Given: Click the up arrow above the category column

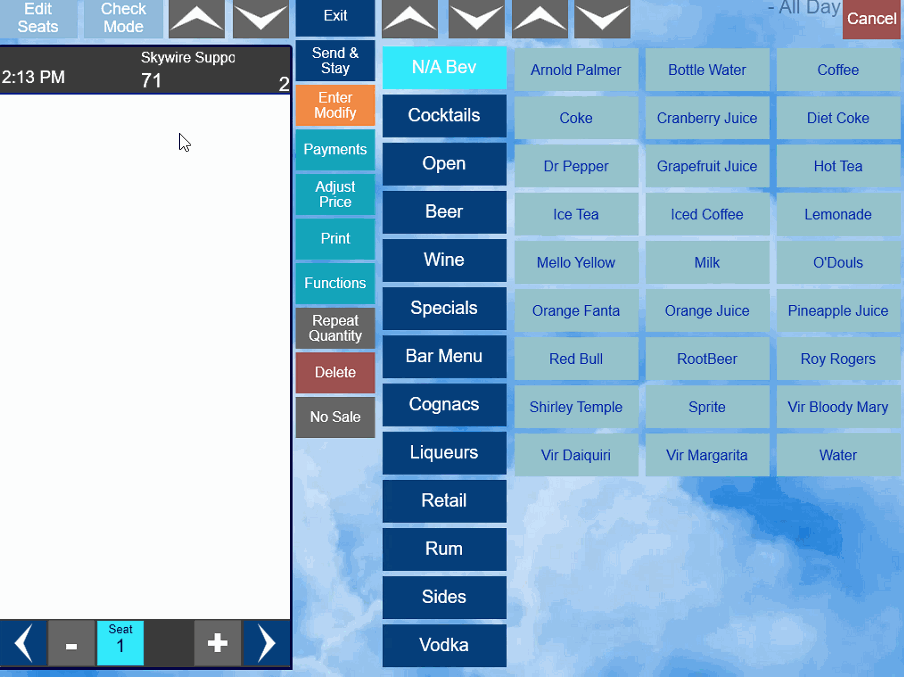Looking at the screenshot, I should 410,18.
